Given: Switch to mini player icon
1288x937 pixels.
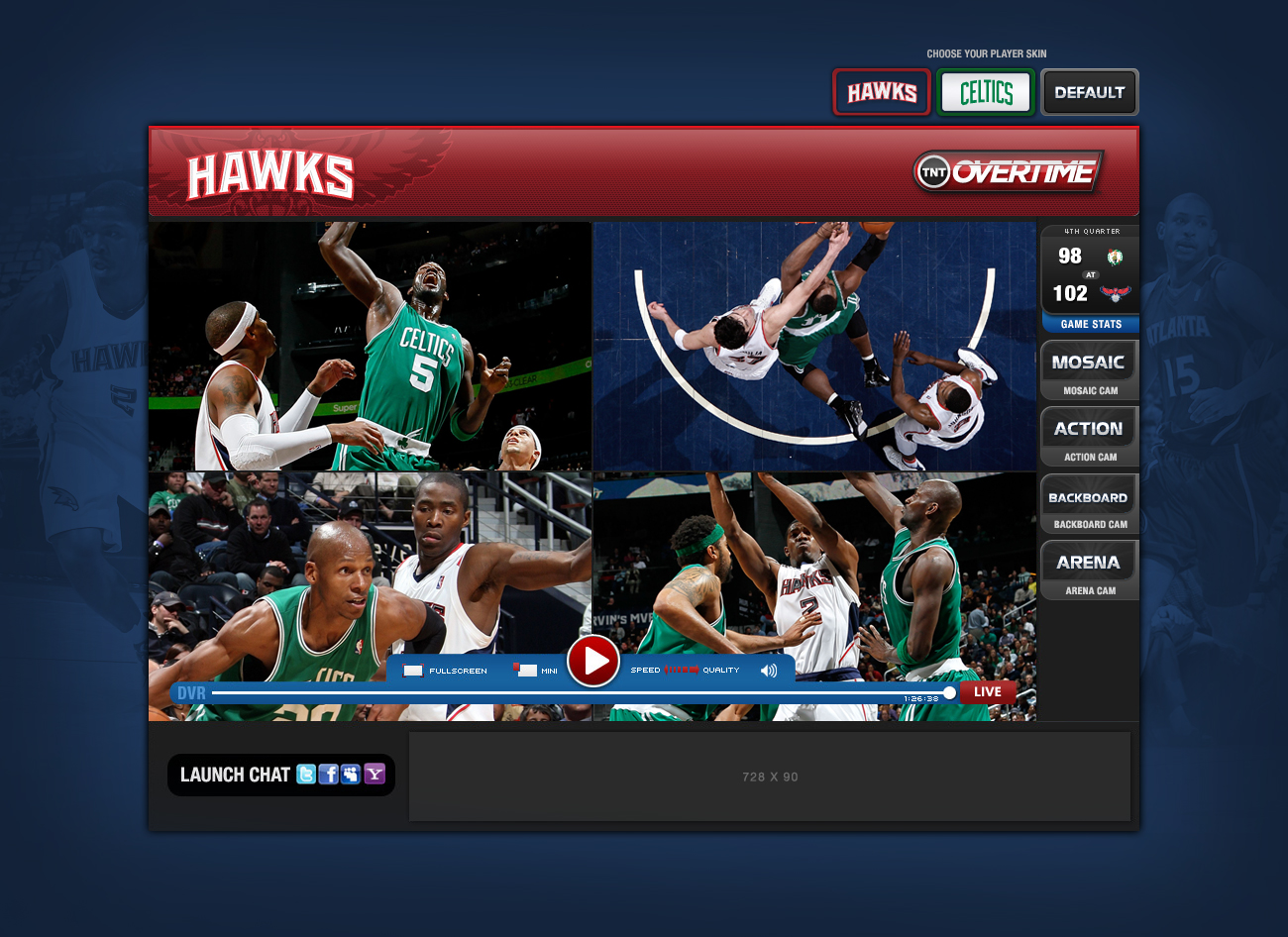Looking at the screenshot, I should (x=525, y=671).
